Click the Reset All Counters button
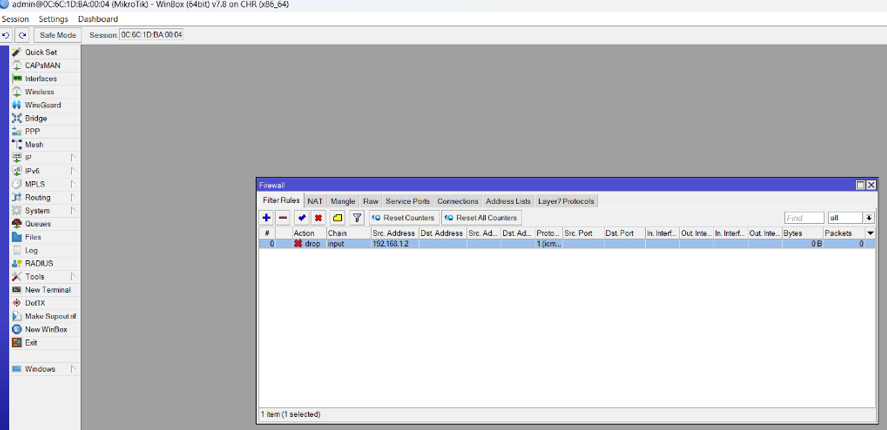Image resolution: width=887 pixels, height=430 pixels. point(481,218)
